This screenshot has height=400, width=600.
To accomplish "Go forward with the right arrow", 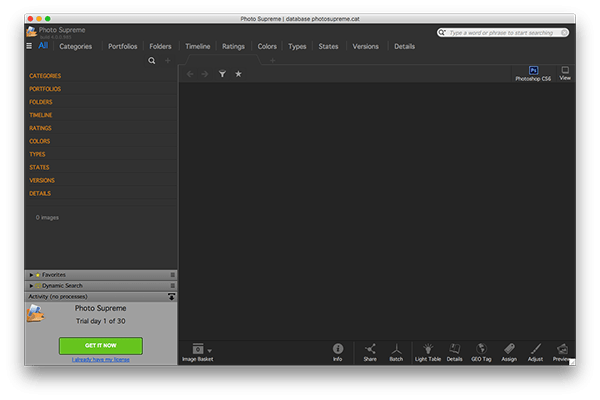I will 205,74.
